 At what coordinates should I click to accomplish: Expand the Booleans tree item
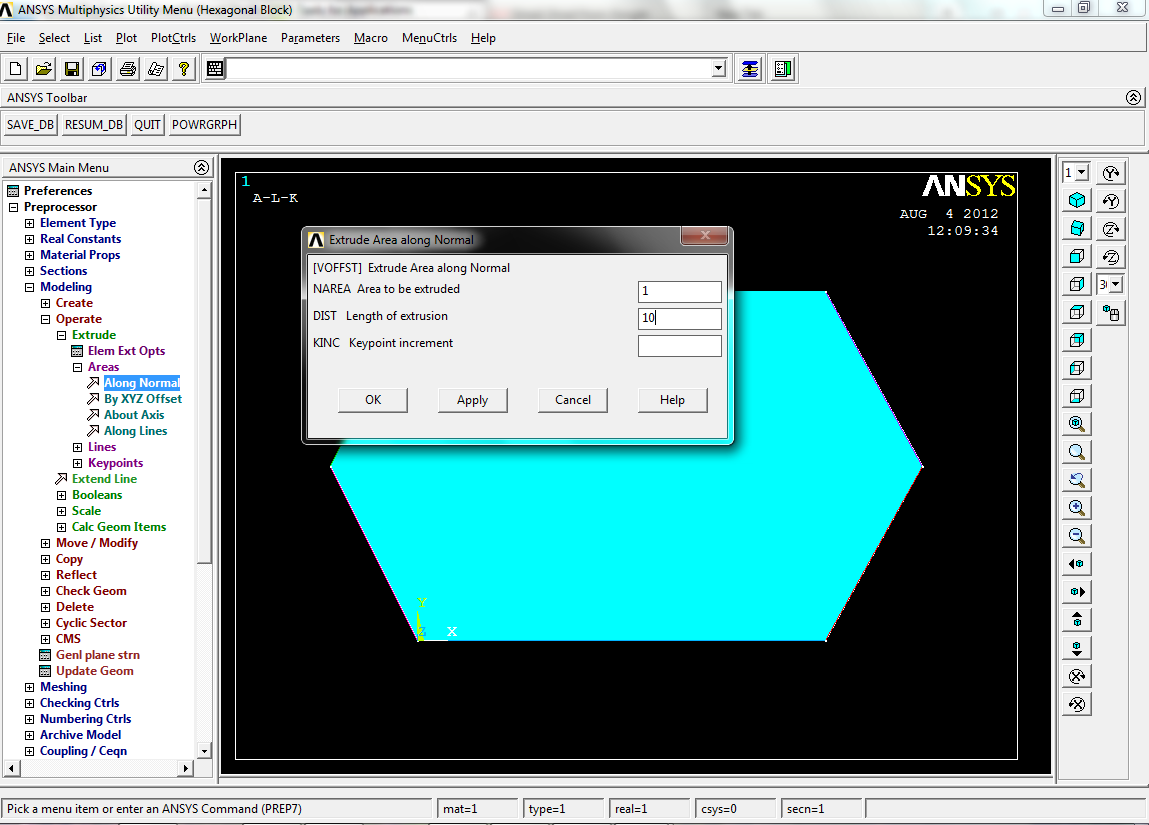pyautogui.click(x=62, y=494)
